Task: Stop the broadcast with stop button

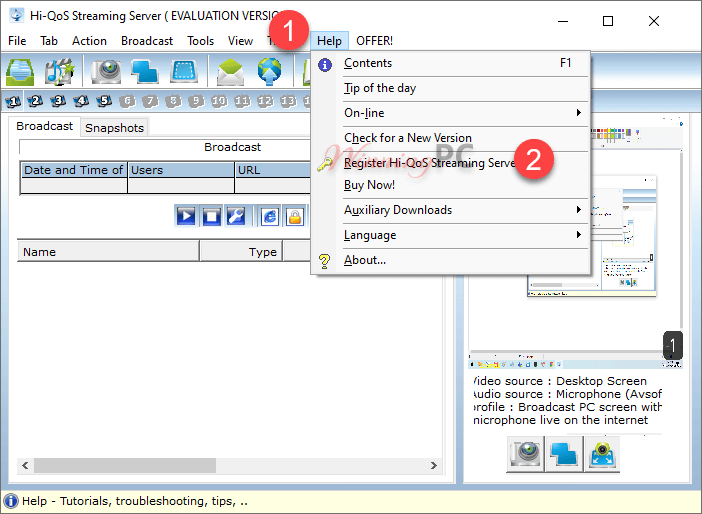Action: tap(211, 216)
